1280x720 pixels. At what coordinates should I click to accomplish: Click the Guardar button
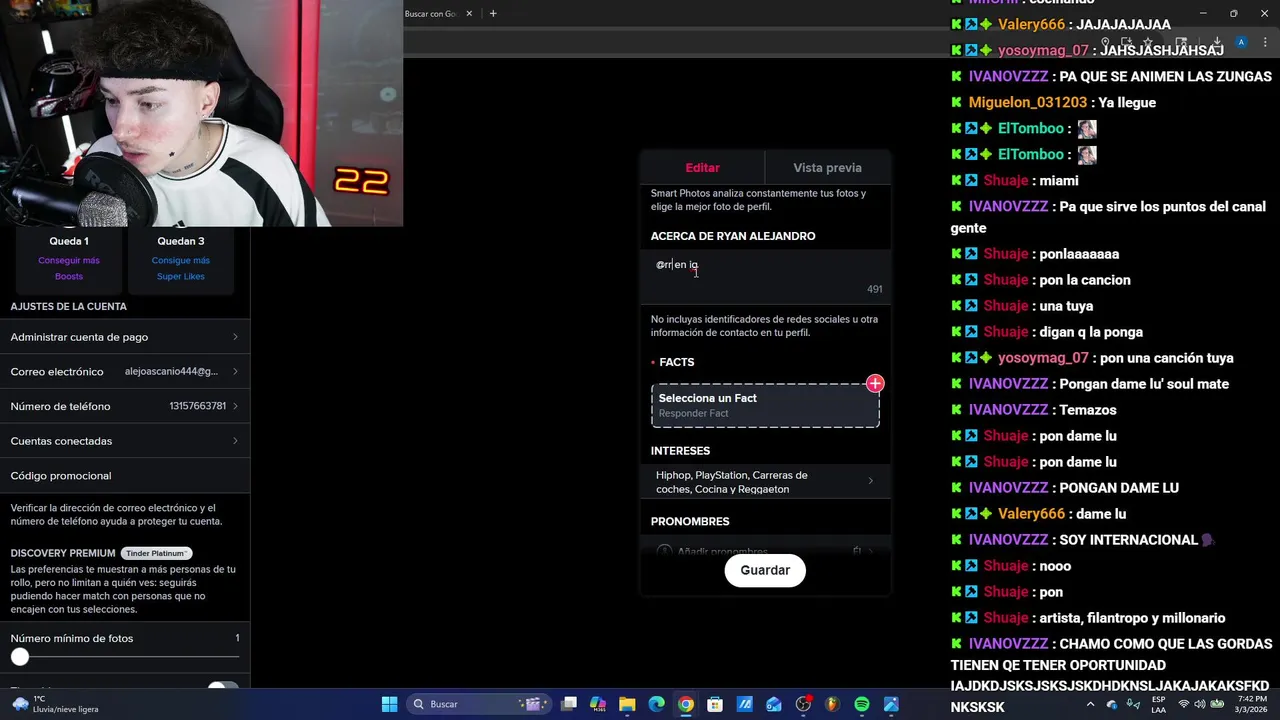765,570
